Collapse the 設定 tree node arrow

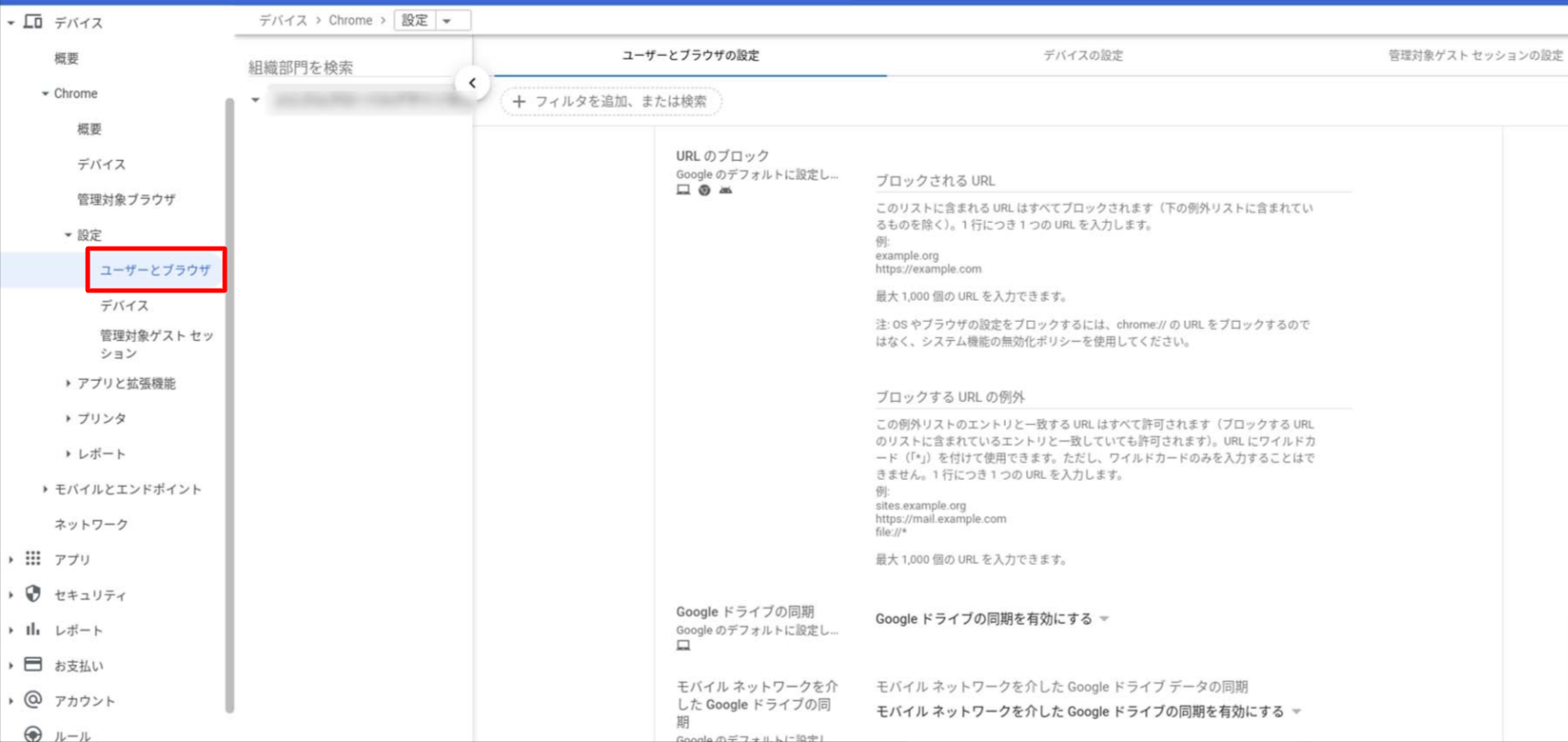[68, 235]
